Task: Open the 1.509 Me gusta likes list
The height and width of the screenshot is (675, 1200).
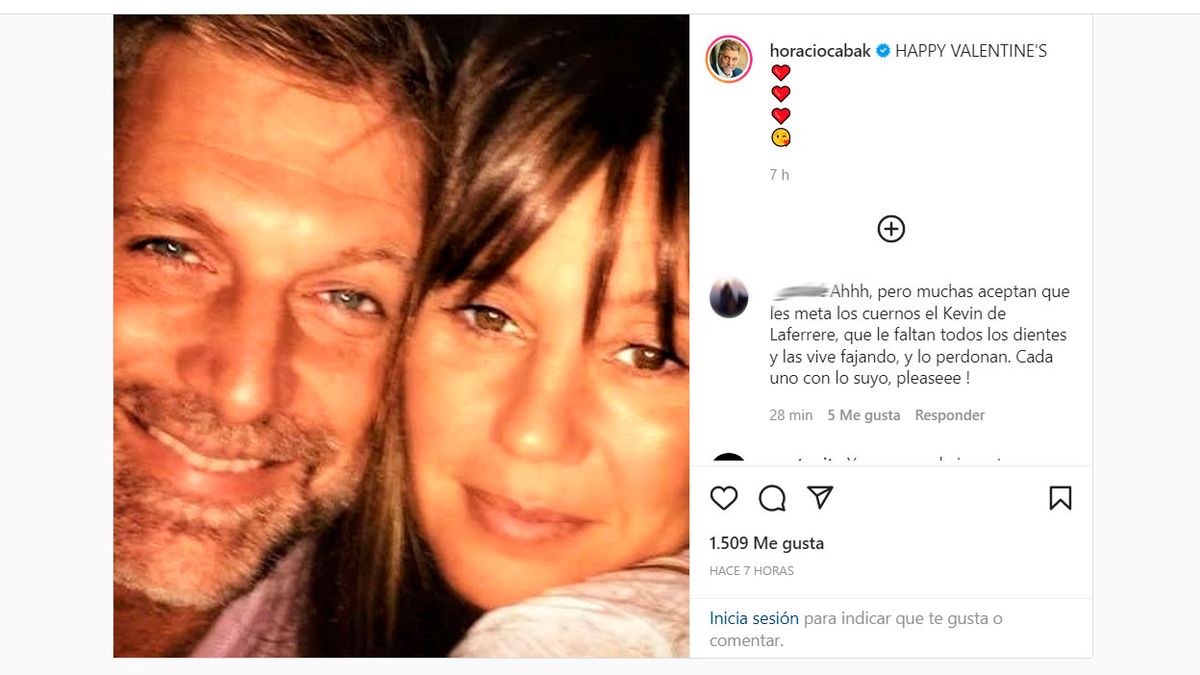Action: pyautogui.click(x=767, y=543)
